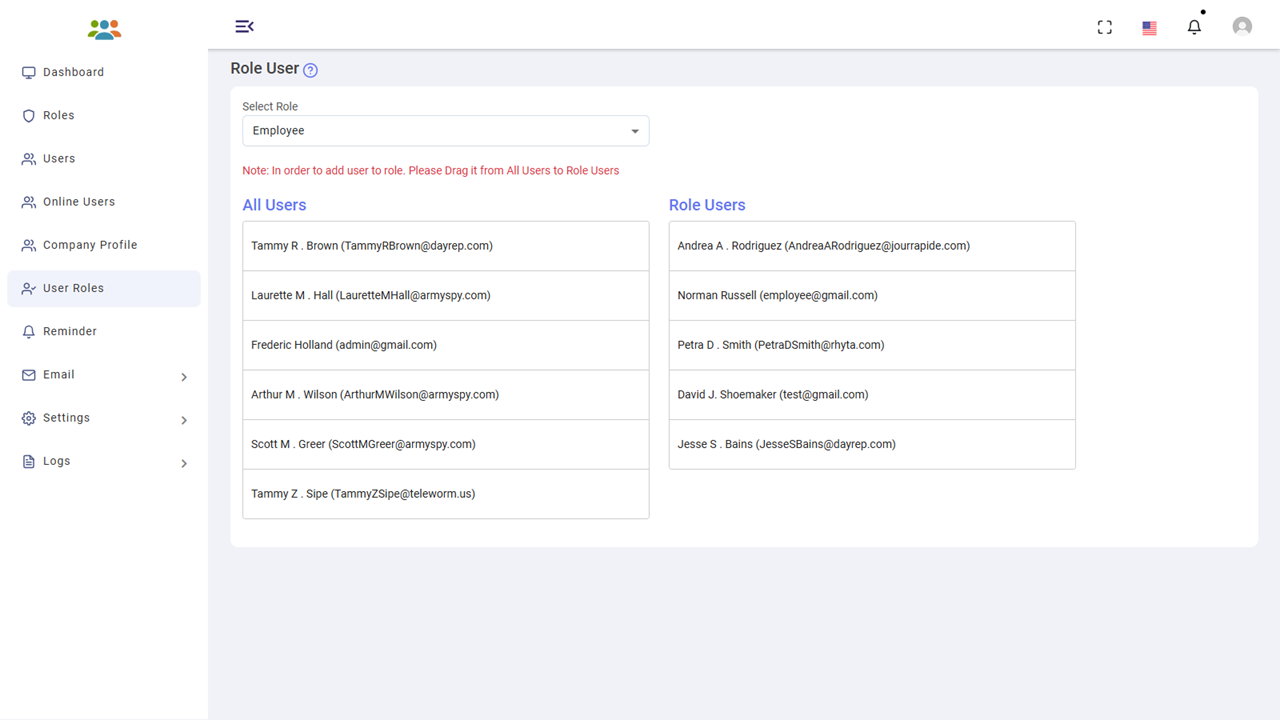This screenshot has width=1280, height=720.
Task: Expand the Settings submenu
Action: 183,420
